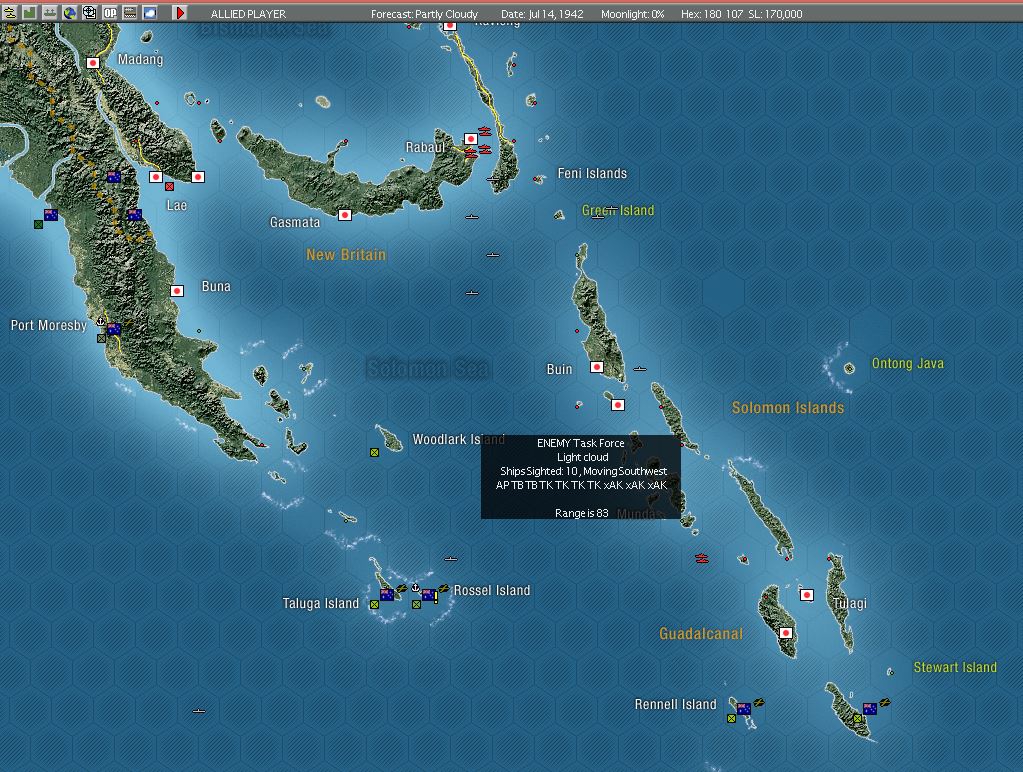Click the Green Island label

(x=618, y=210)
